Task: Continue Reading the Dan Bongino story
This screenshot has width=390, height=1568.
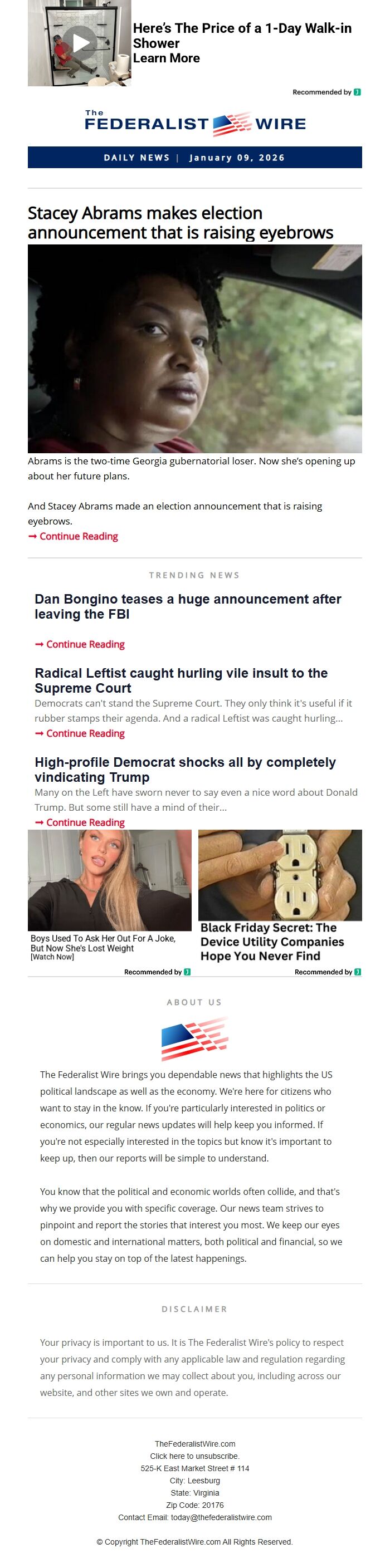Action: pos(80,644)
